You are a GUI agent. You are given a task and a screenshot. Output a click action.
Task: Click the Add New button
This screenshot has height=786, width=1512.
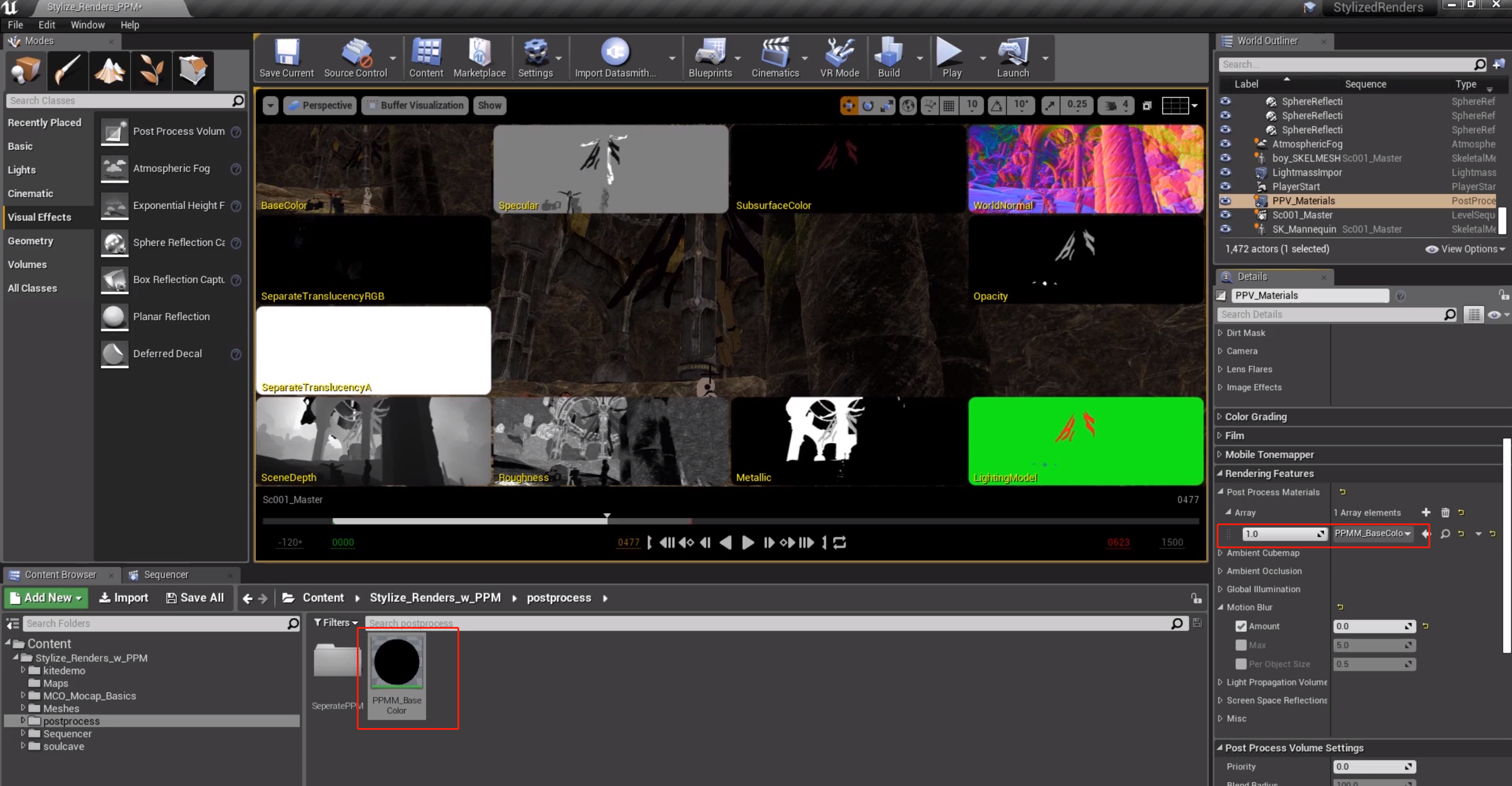[x=46, y=598]
